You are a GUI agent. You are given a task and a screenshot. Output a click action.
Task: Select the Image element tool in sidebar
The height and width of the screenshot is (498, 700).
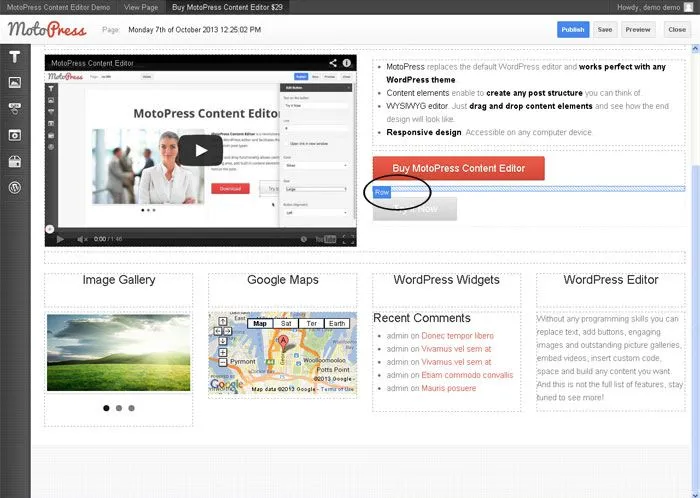point(15,82)
